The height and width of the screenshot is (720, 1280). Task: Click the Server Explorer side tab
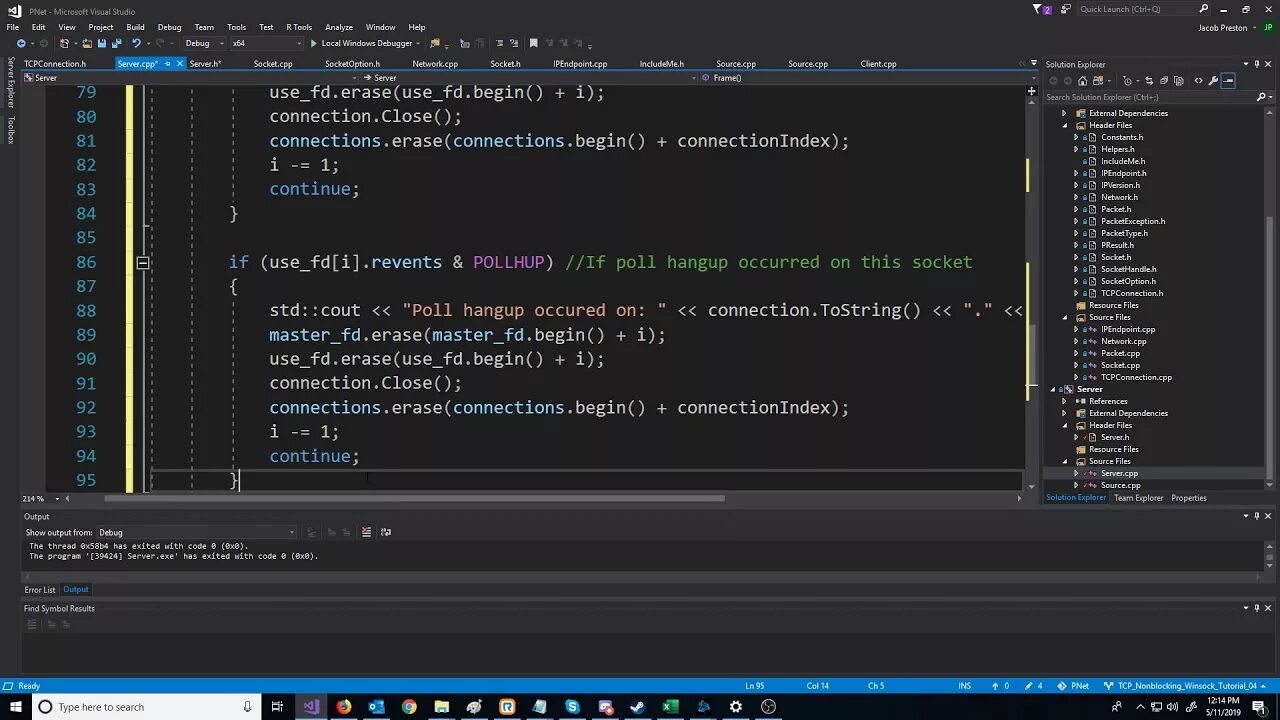(x=11, y=83)
